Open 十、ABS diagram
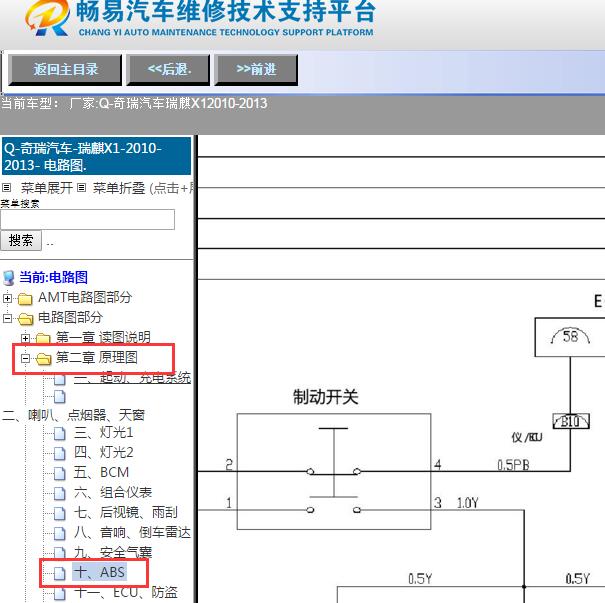The height and width of the screenshot is (603, 605). click(x=99, y=572)
